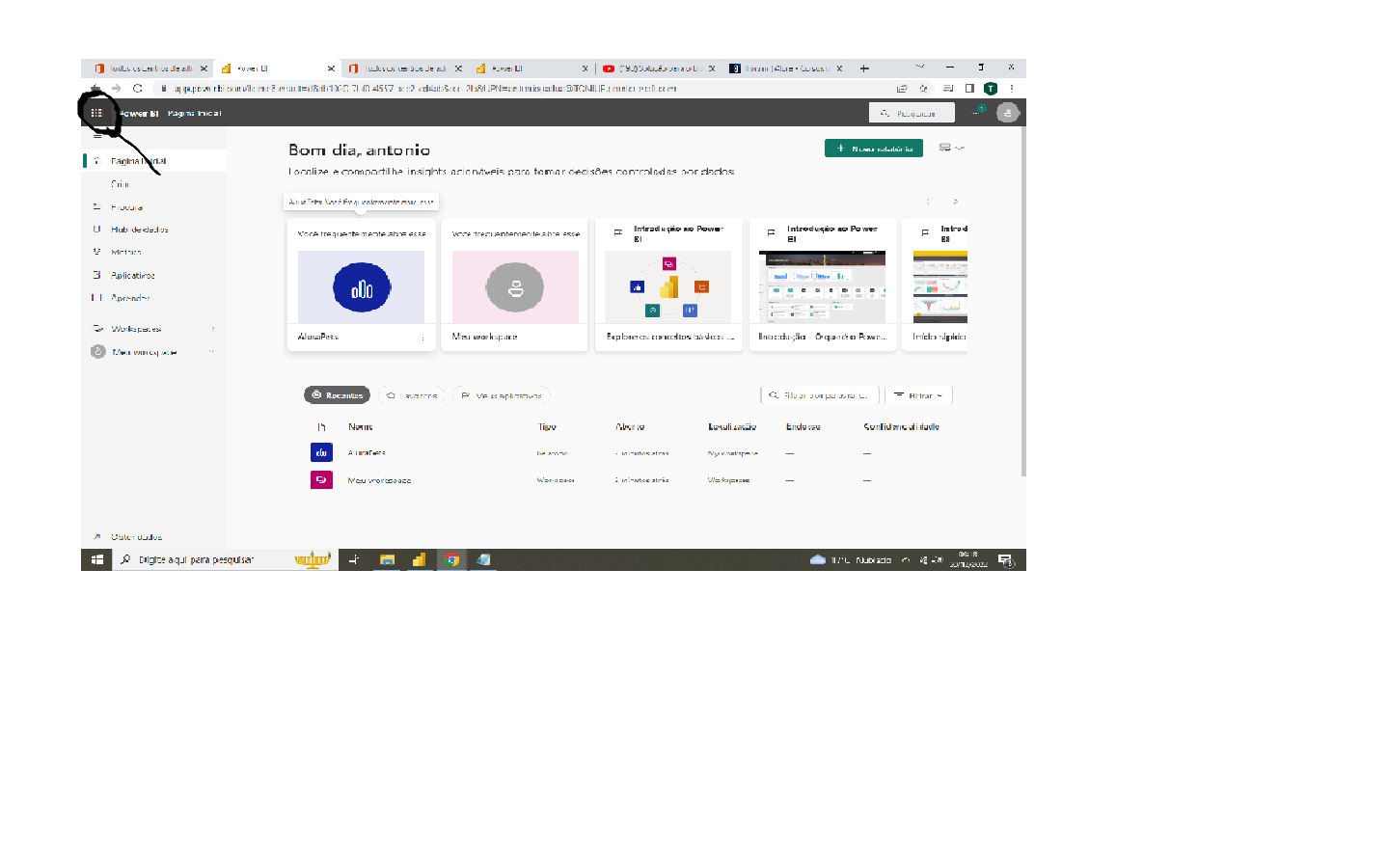Screen dimensions: 1389x868
Task: Open AluraPets in the recents list
Action: (x=367, y=452)
